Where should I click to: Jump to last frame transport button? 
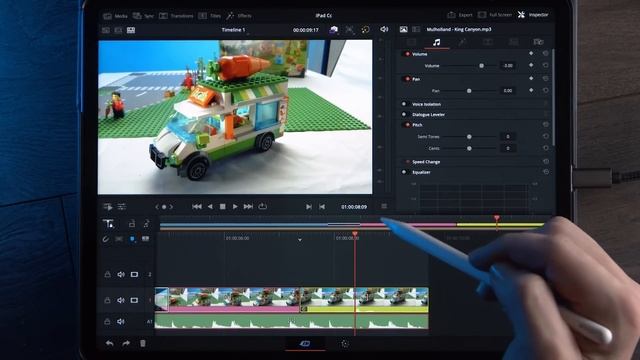tap(248, 207)
